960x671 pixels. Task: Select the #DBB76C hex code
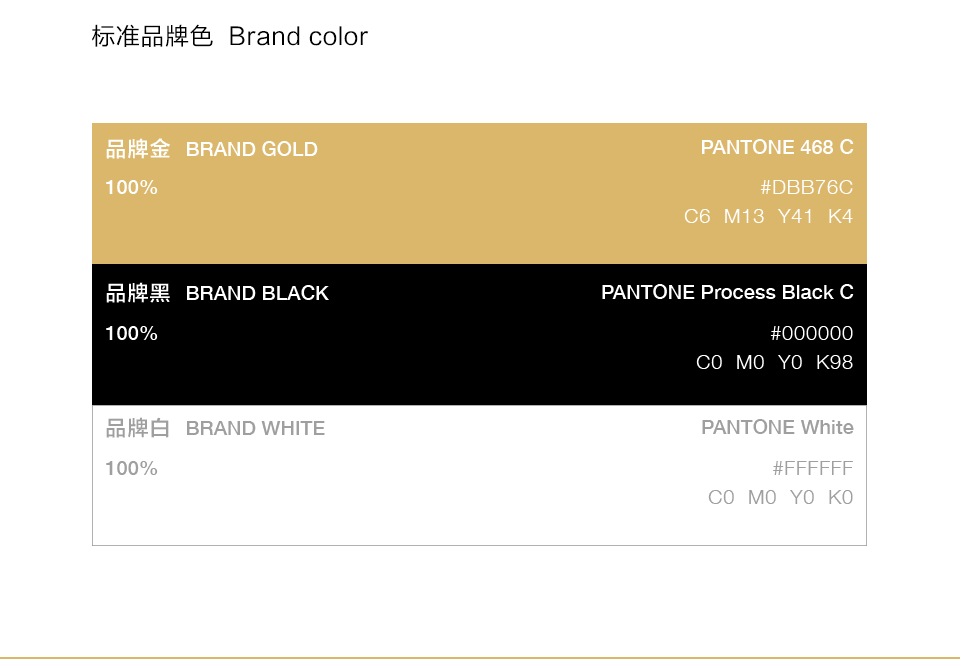click(x=806, y=188)
